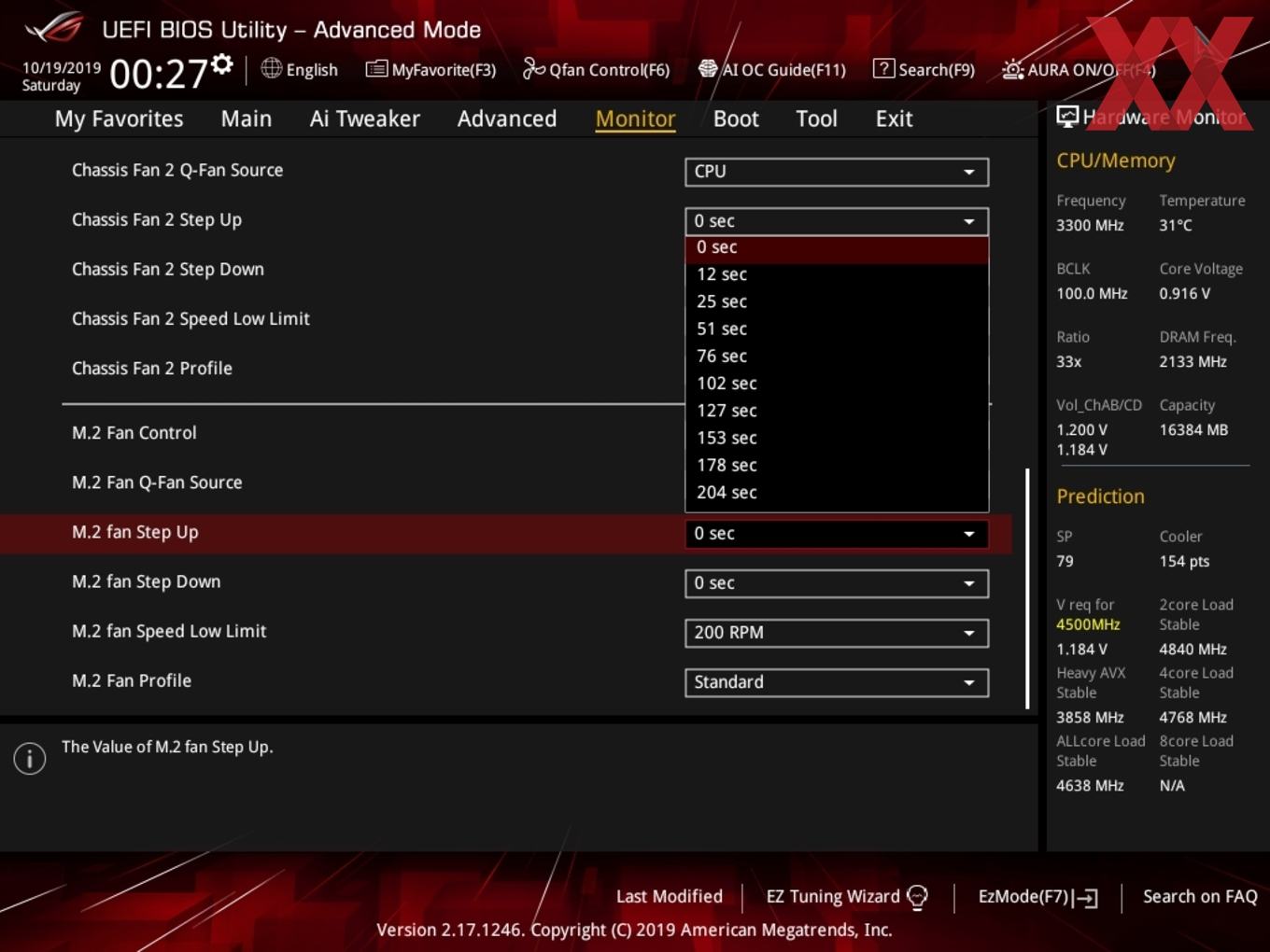
Task: Open MyFavorite(F3) list icon
Action: coord(376,69)
